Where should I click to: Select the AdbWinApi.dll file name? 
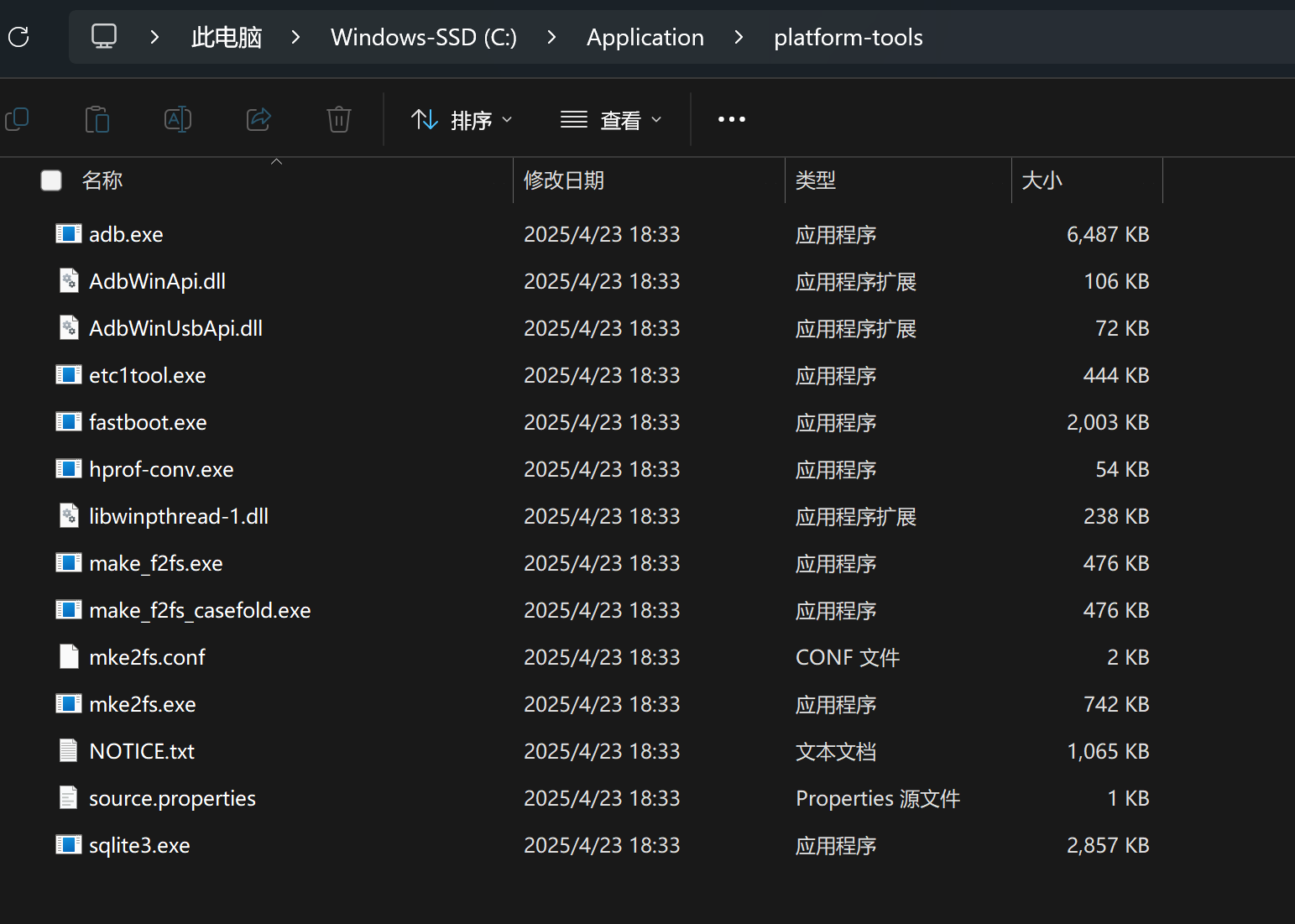click(158, 281)
